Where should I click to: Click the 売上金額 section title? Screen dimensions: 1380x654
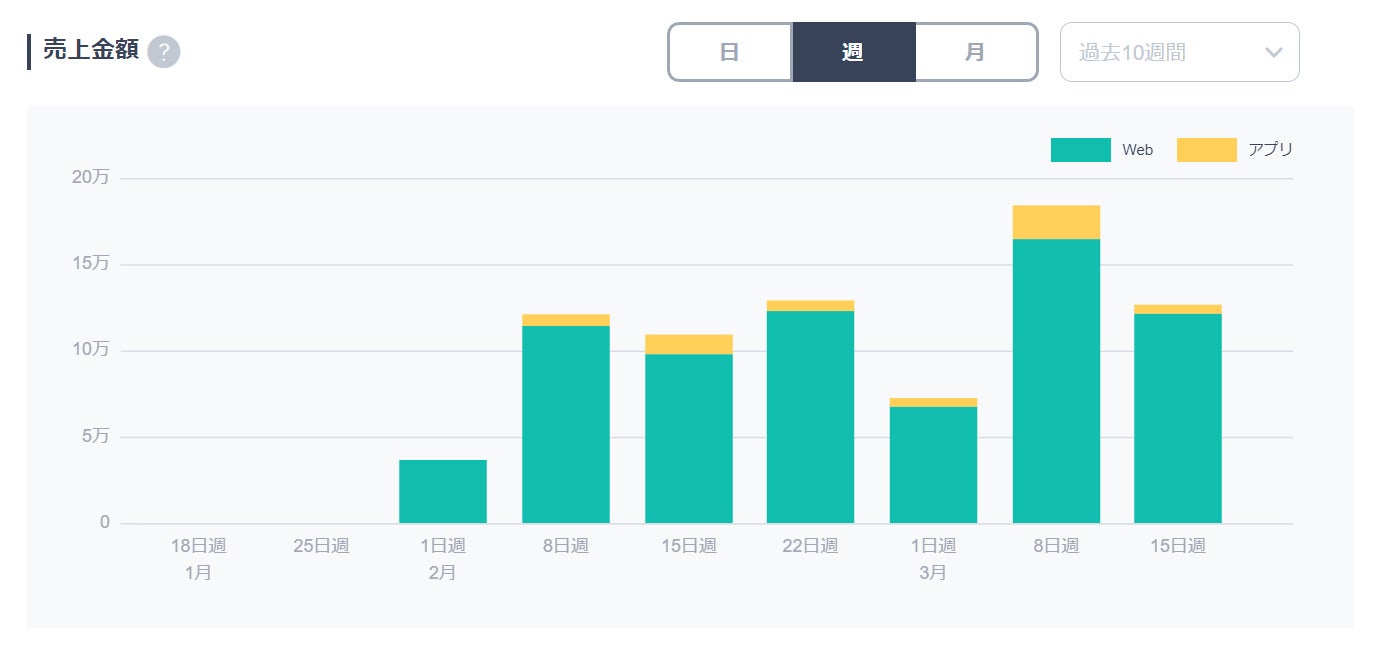coord(91,51)
